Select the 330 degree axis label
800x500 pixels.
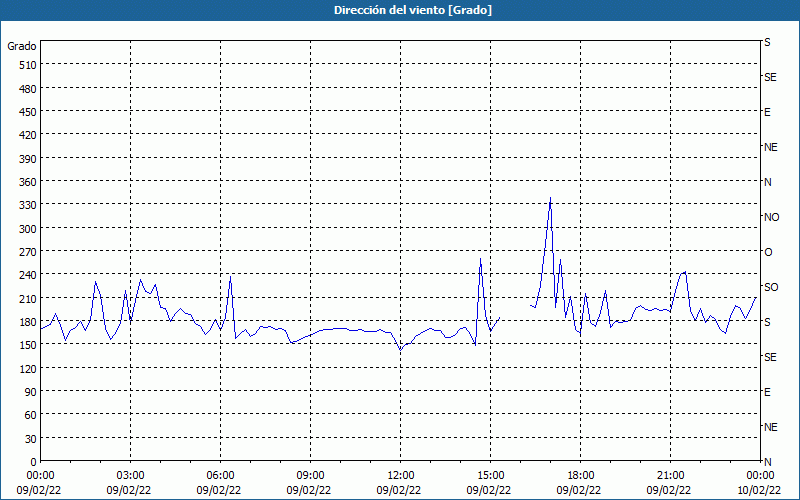(29, 205)
